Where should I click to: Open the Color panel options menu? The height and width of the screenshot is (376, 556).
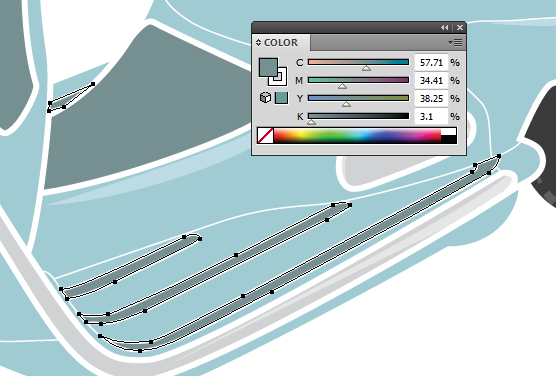click(455, 43)
